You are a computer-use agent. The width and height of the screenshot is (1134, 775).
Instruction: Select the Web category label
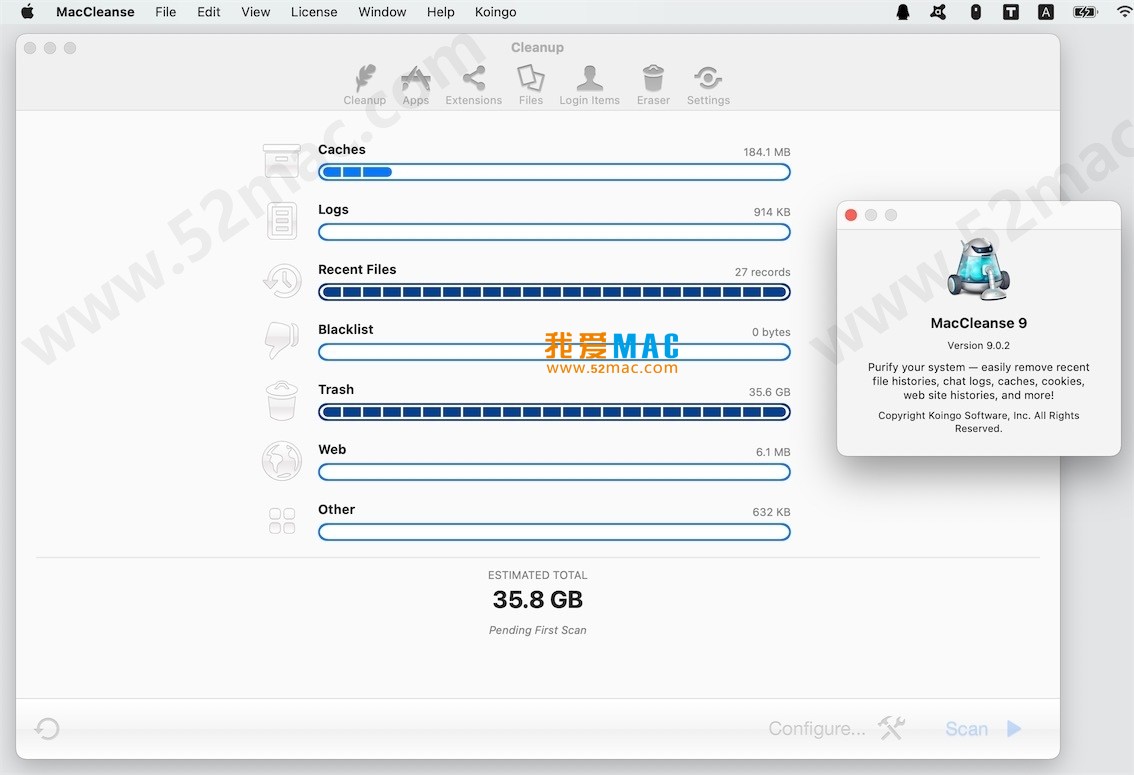coord(332,450)
